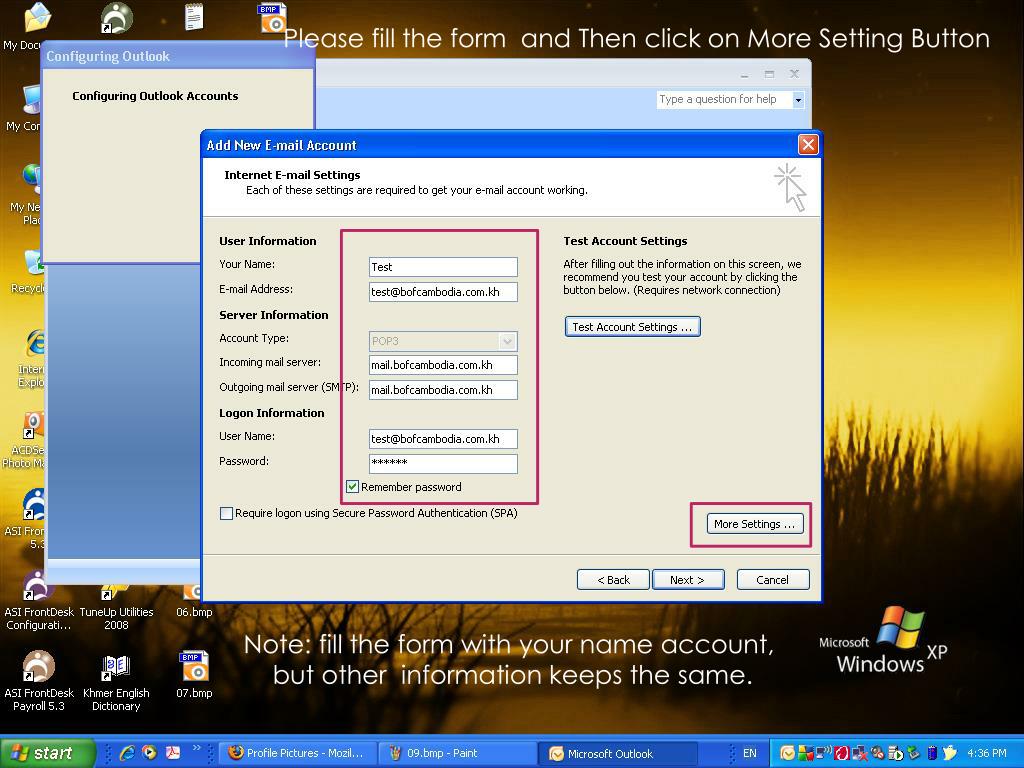The width and height of the screenshot is (1024, 768).
Task: Click the Your Name input field
Action: pos(443,266)
